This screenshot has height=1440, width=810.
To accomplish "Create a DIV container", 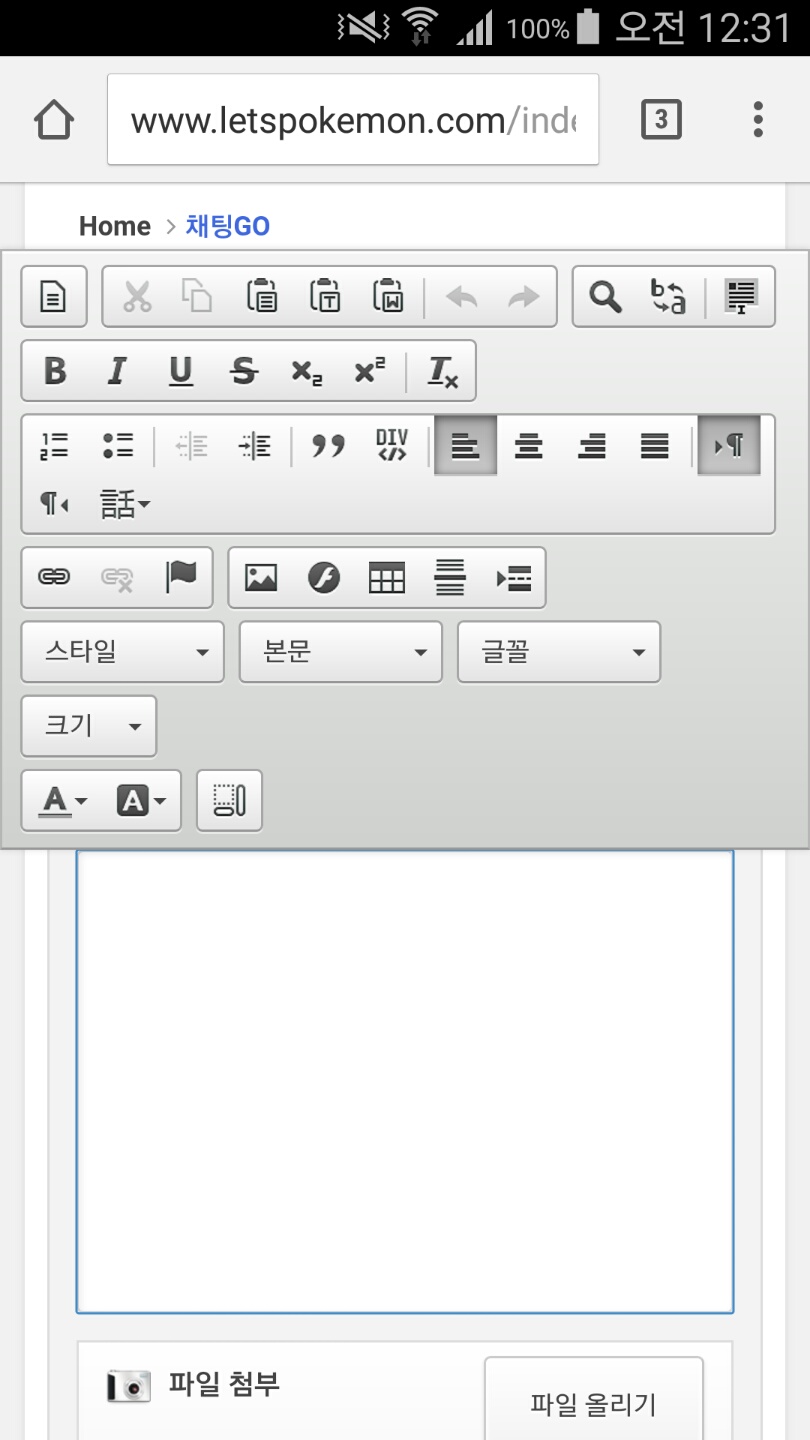I will pos(391,446).
